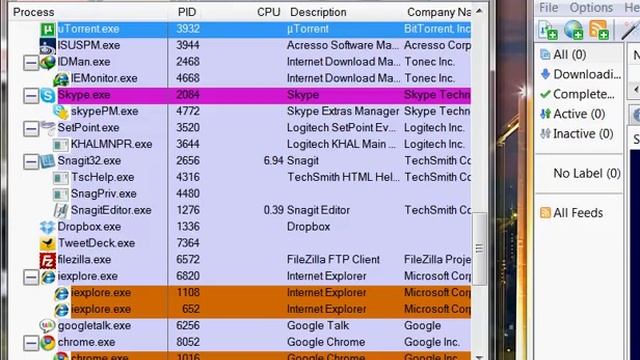
Task: Select All (0) category in uTorrent
Action: click(x=569, y=55)
